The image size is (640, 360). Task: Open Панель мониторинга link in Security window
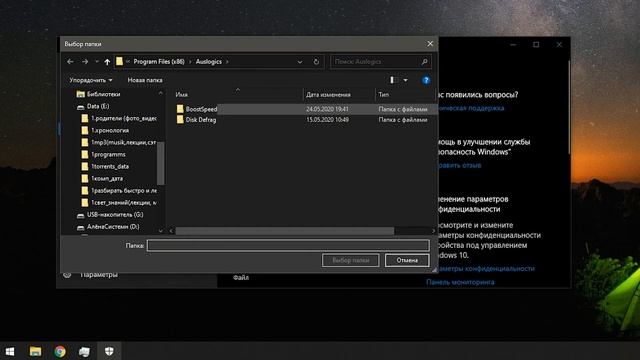460,282
